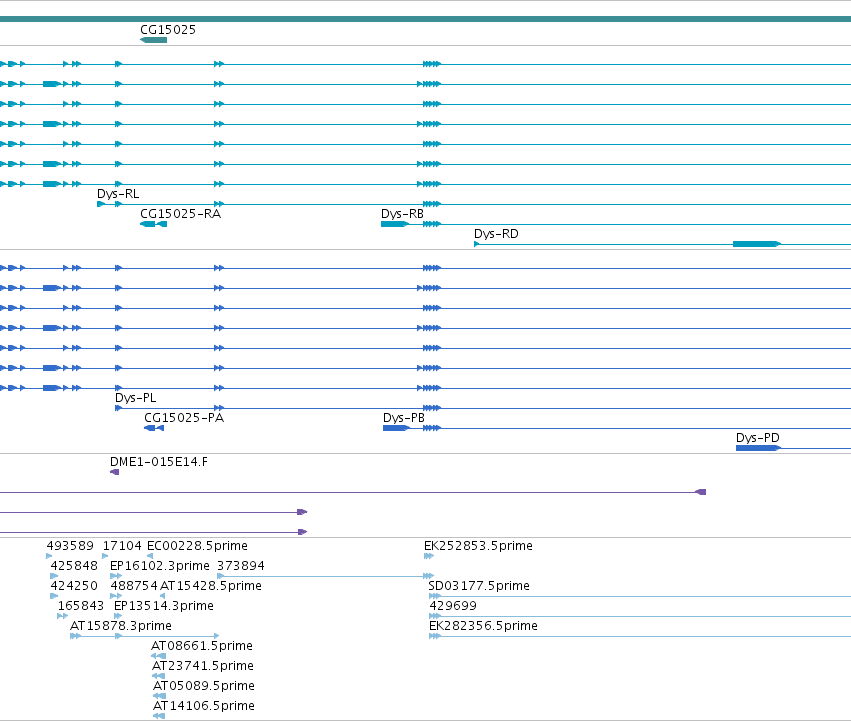
Task: Select the DME1-015E14.F purple arrow glyph
Action: [114, 472]
